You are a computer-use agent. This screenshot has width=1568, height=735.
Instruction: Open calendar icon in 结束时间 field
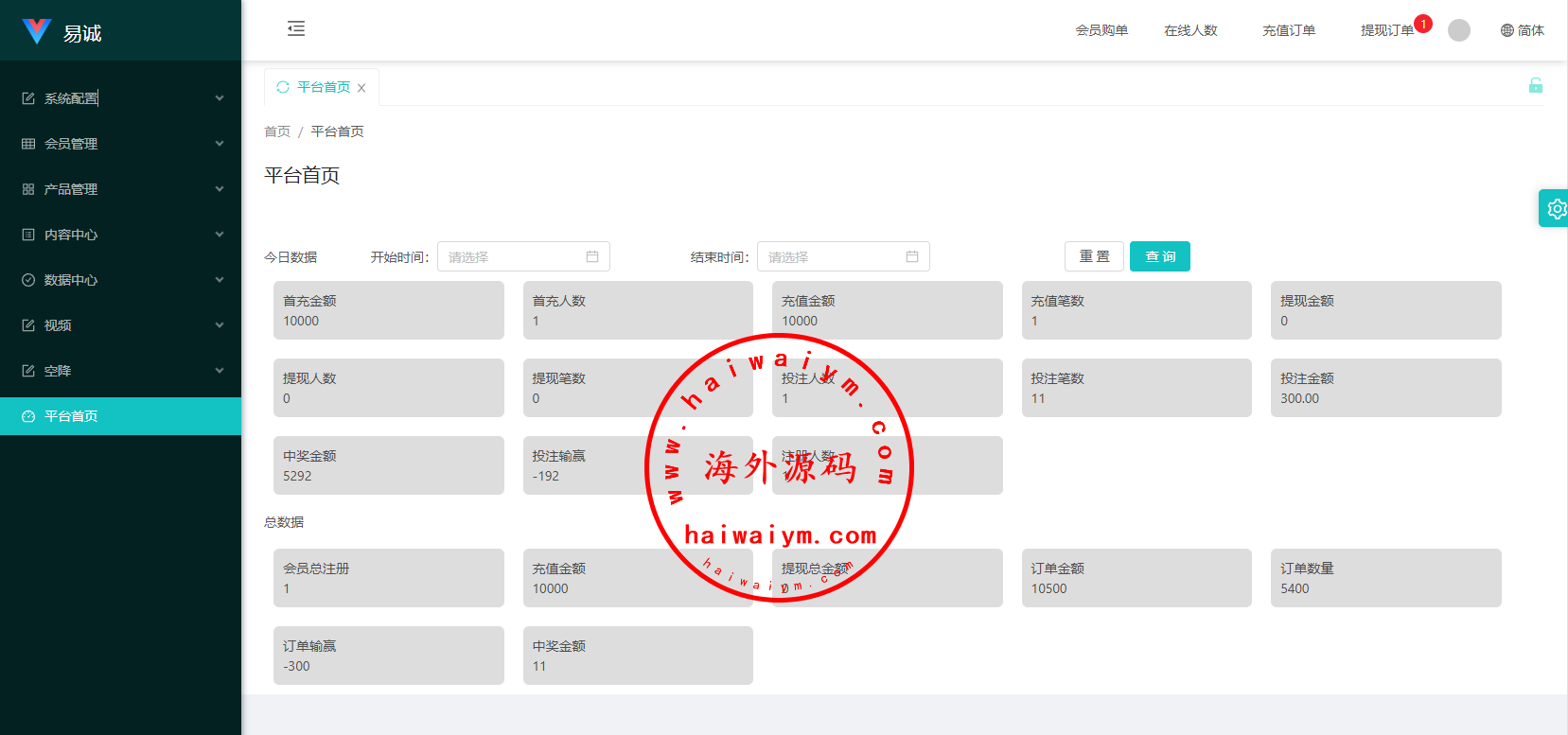[x=912, y=256]
